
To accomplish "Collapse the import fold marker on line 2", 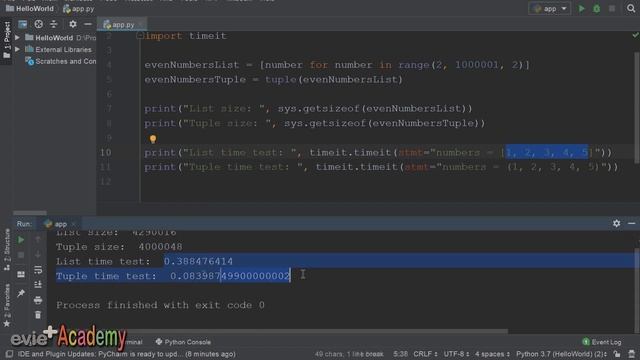I will coord(140,36).
